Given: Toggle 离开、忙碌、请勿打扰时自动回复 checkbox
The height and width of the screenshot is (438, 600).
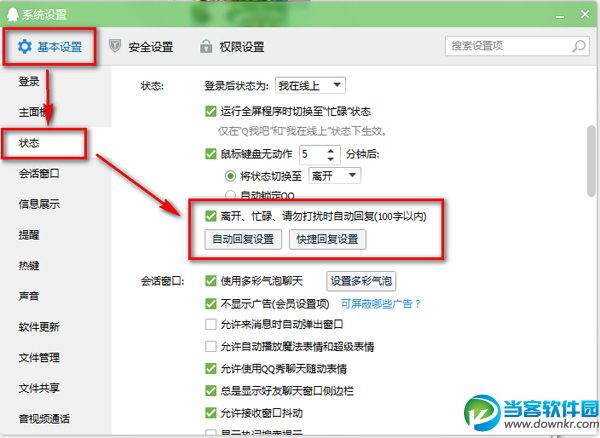Looking at the screenshot, I should [211, 216].
